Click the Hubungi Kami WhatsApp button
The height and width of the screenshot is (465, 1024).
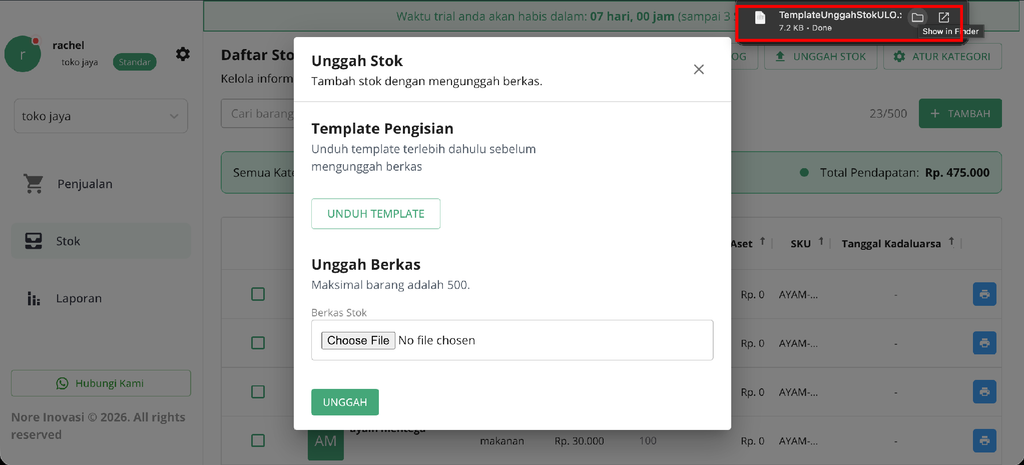(x=101, y=383)
